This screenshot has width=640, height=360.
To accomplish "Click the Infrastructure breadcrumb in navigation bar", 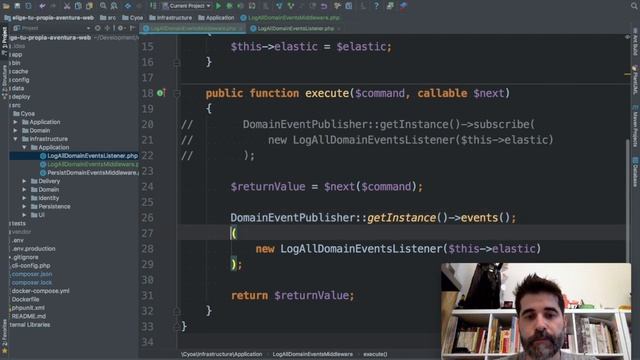I will pyautogui.click(x=171, y=18).
